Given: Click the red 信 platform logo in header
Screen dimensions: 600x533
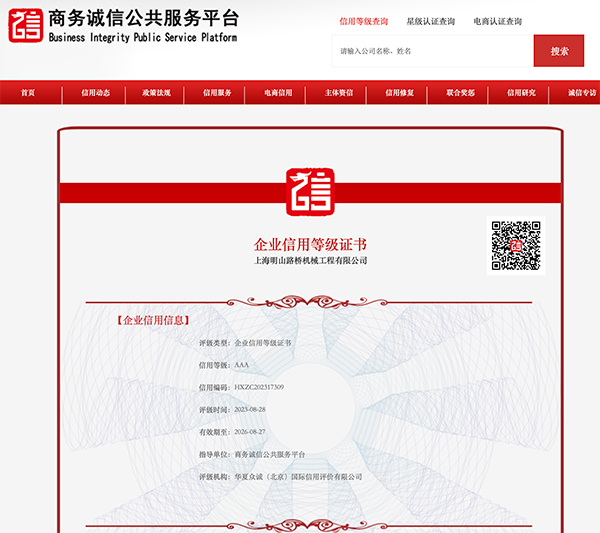Looking at the screenshot, I should (x=25, y=27).
